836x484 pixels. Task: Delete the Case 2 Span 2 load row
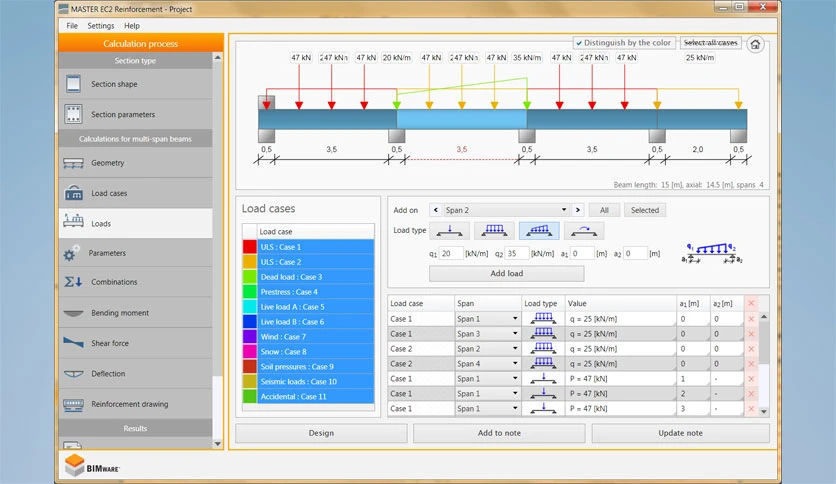coord(751,349)
